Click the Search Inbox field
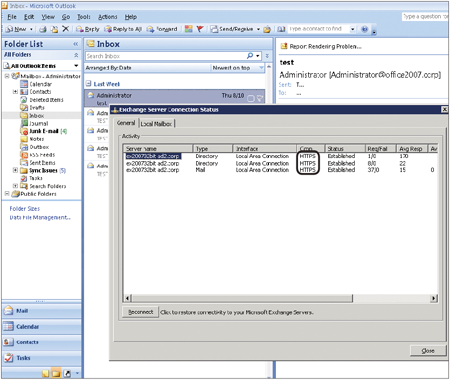This screenshot has height=380, width=450. [x=166, y=56]
